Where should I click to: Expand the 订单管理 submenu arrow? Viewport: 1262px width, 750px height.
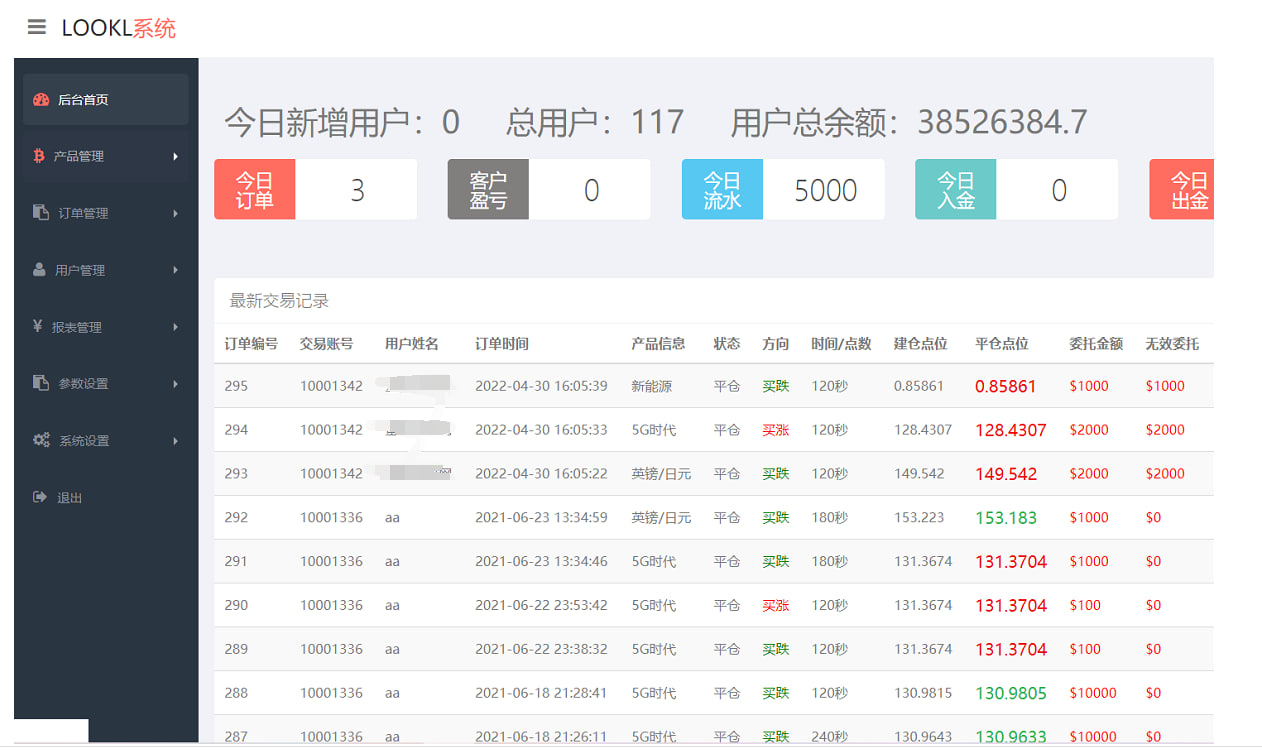176,213
